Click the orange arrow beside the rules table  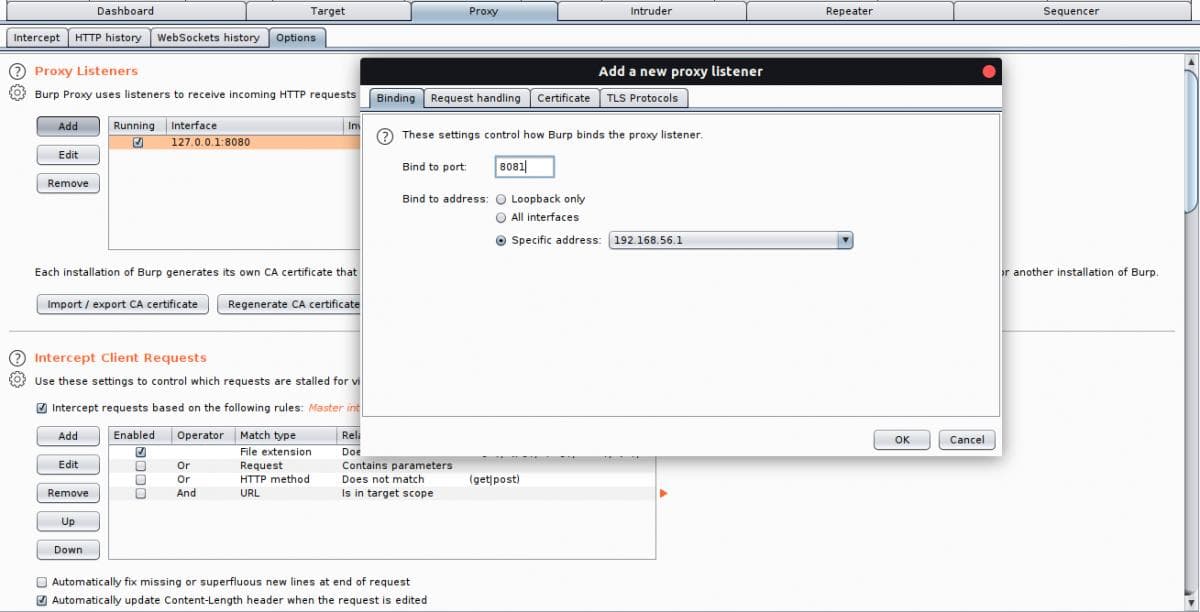tap(663, 493)
